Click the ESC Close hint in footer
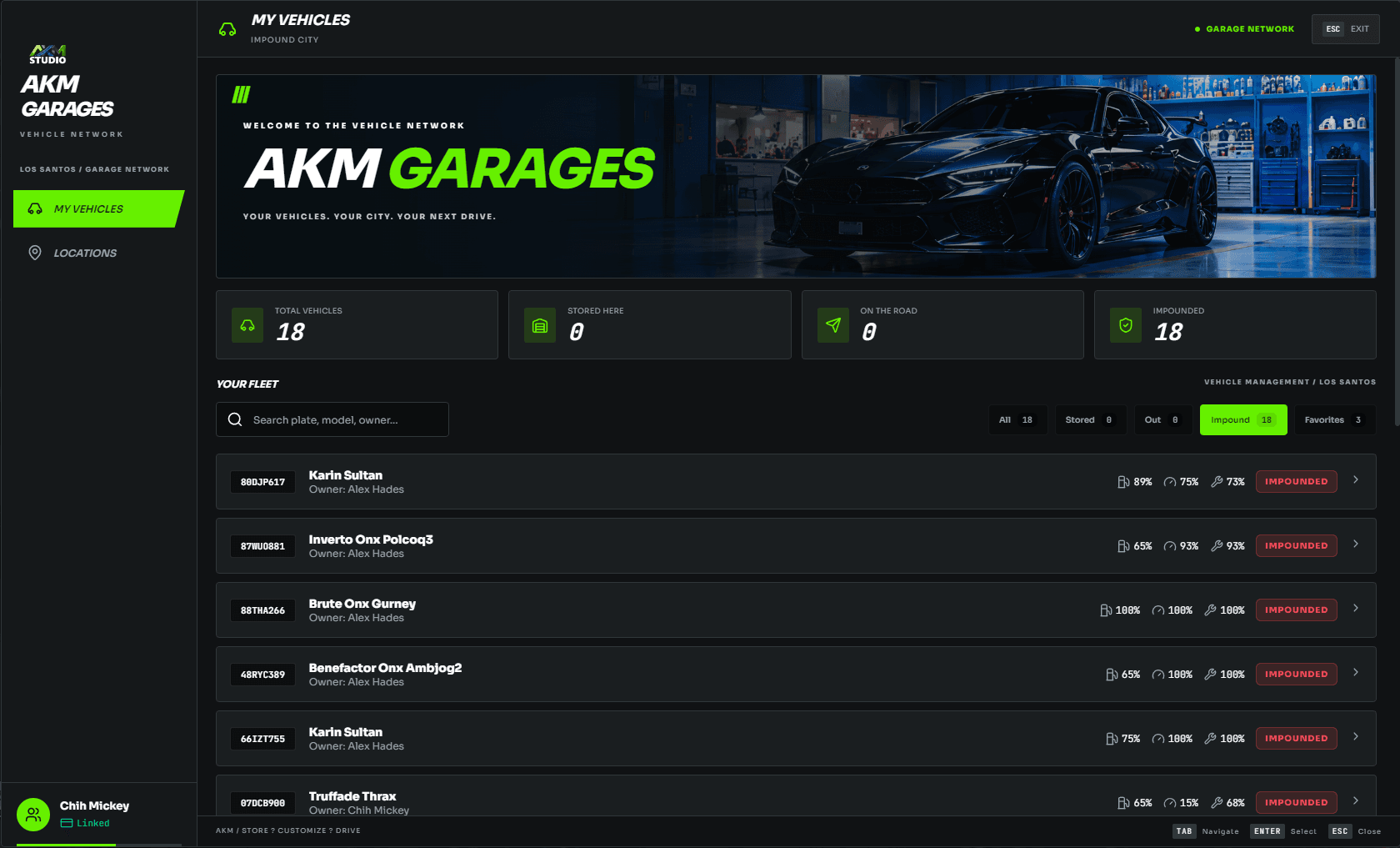 pyautogui.click(x=1355, y=831)
